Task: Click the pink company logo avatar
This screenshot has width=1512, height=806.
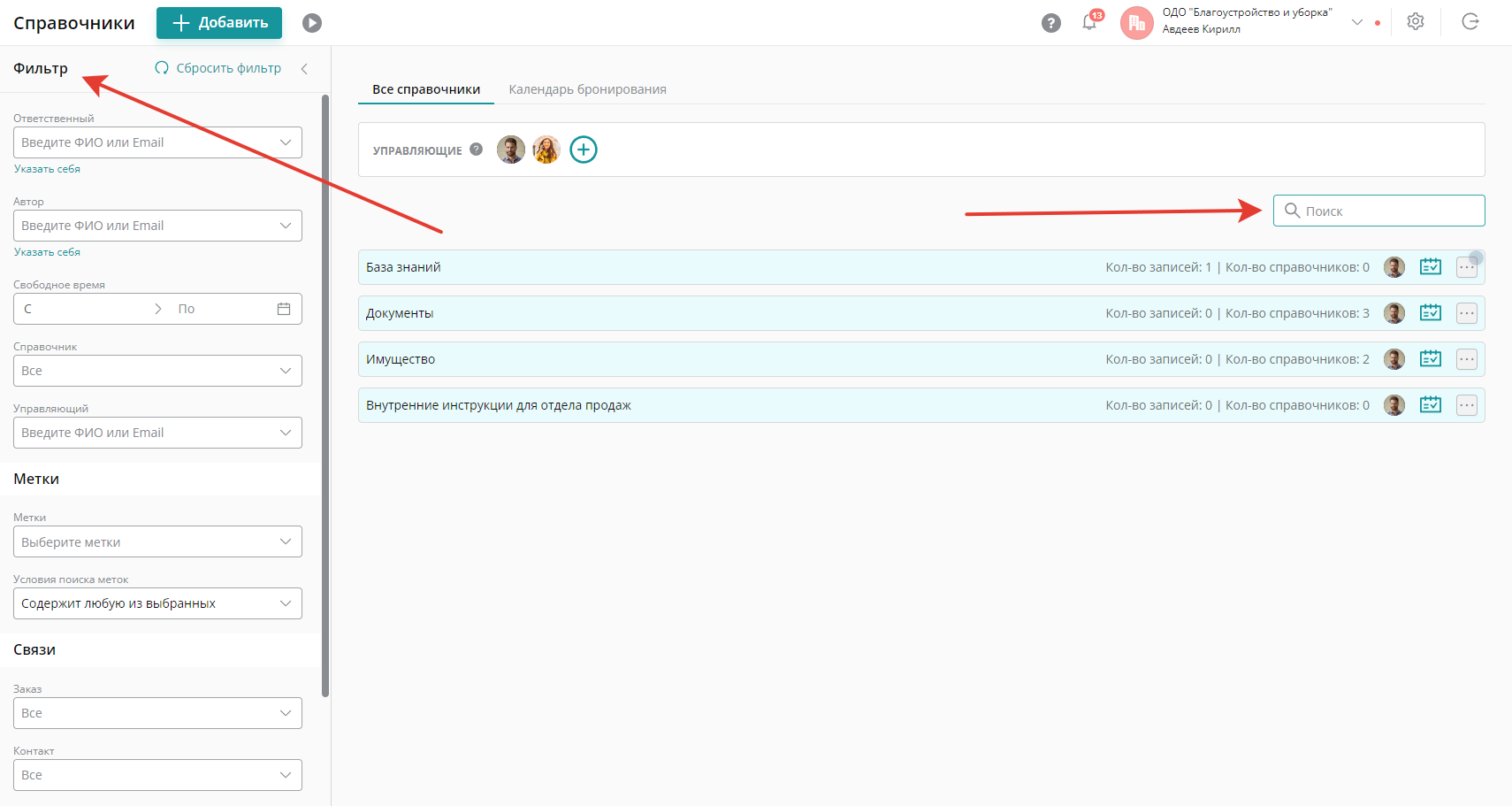Action: click(x=1137, y=23)
